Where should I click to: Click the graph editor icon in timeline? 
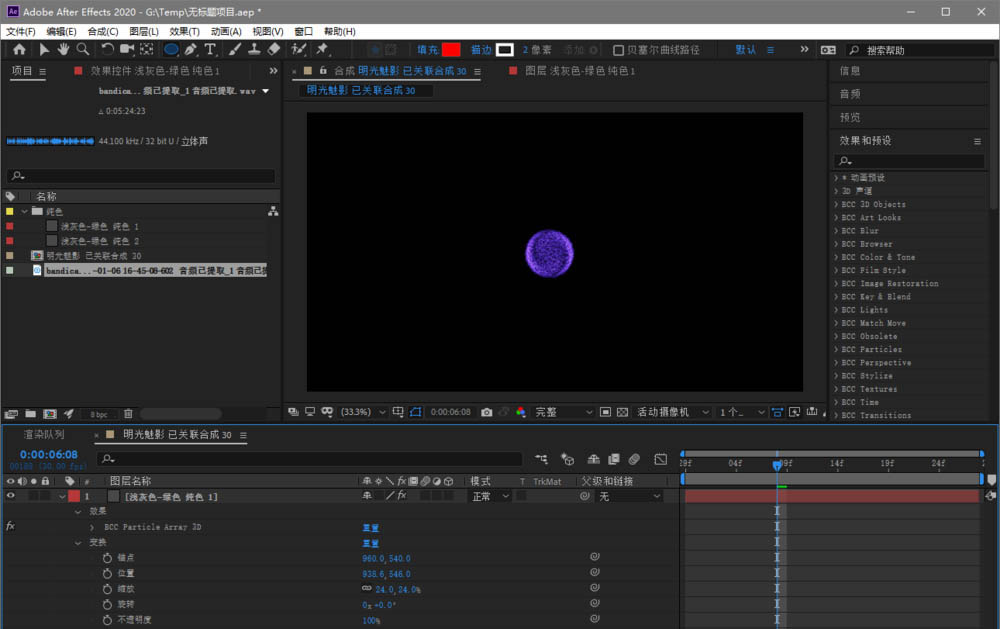pos(661,459)
